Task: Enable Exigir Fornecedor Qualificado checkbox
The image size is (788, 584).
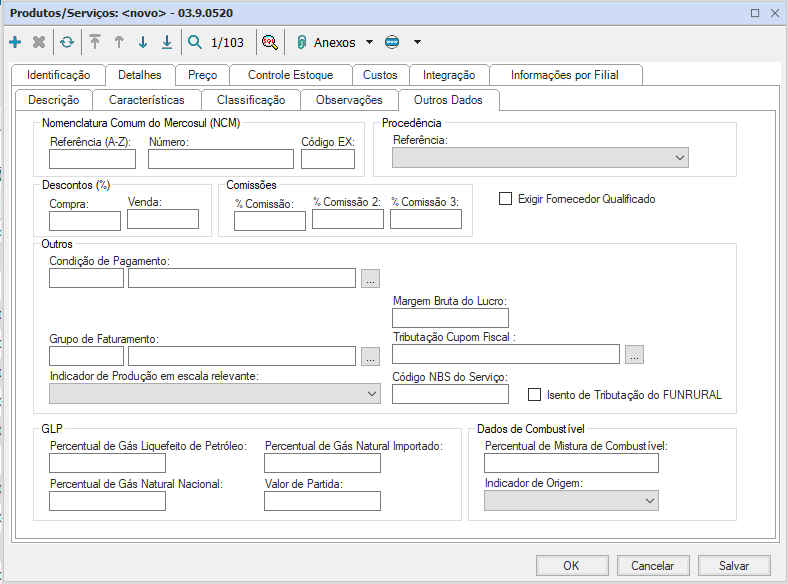Action: tap(505, 199)
